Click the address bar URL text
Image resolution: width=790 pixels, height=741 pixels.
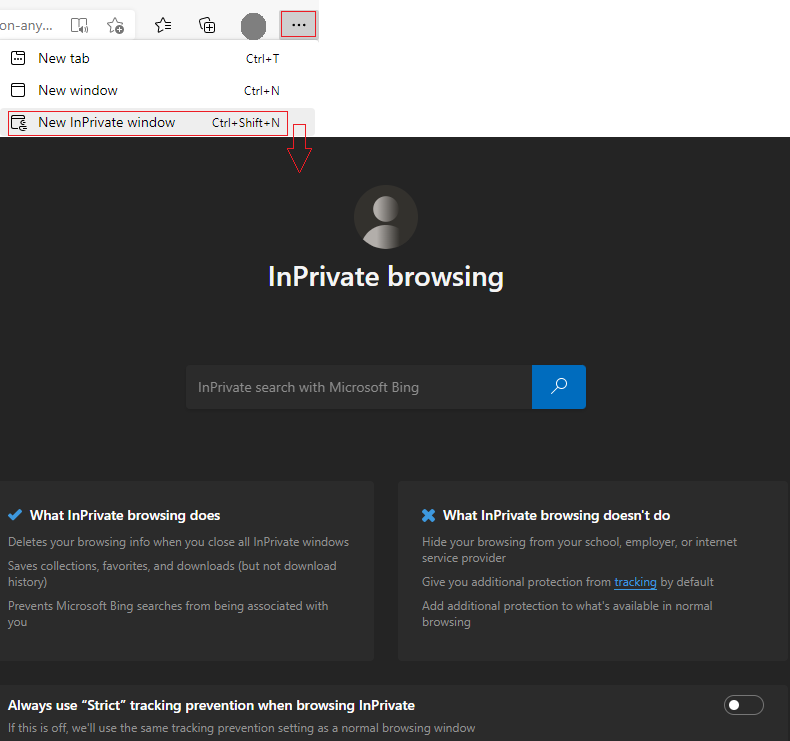26,25
